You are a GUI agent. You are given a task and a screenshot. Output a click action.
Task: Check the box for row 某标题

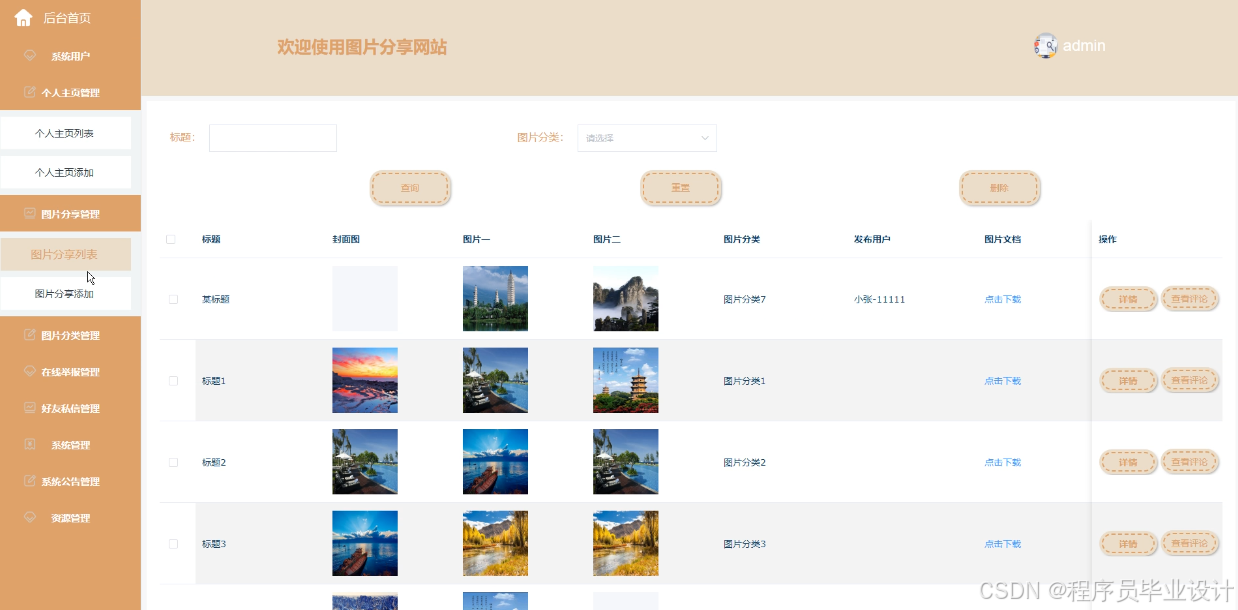(174, 299)
